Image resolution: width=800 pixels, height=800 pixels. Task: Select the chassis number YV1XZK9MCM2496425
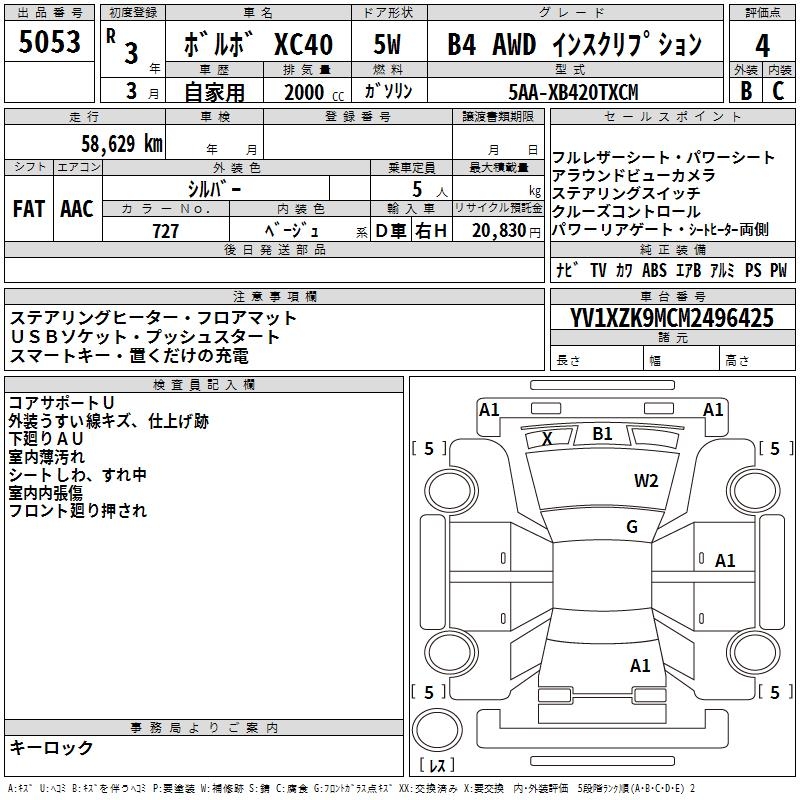[672, 318]
